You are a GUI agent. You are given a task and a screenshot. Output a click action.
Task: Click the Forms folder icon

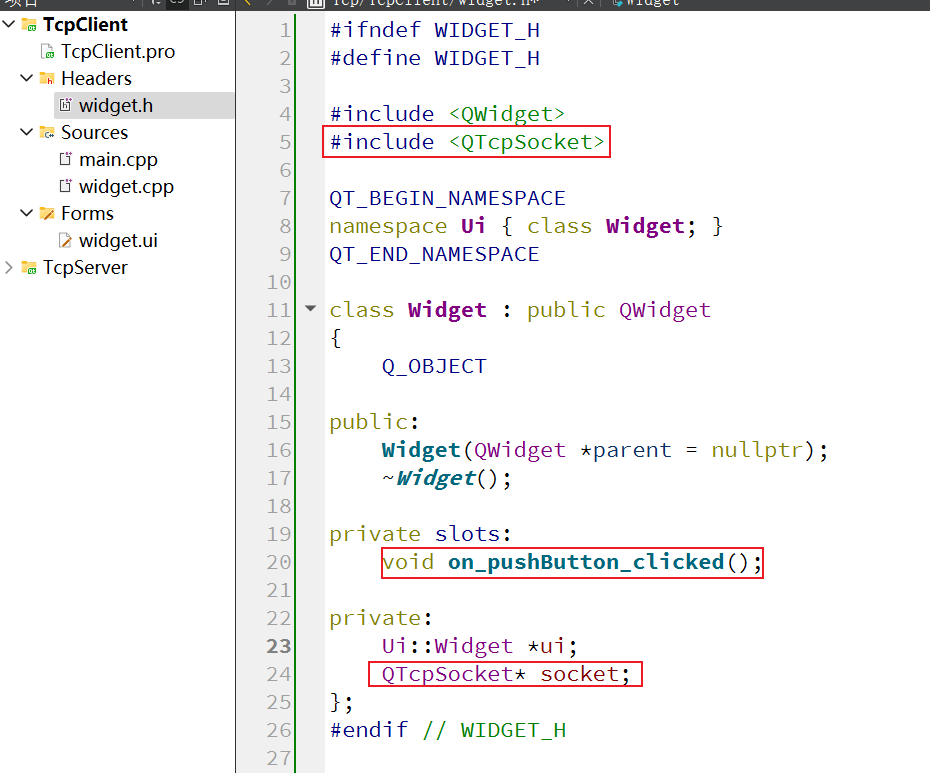click(x=47, y=214)
